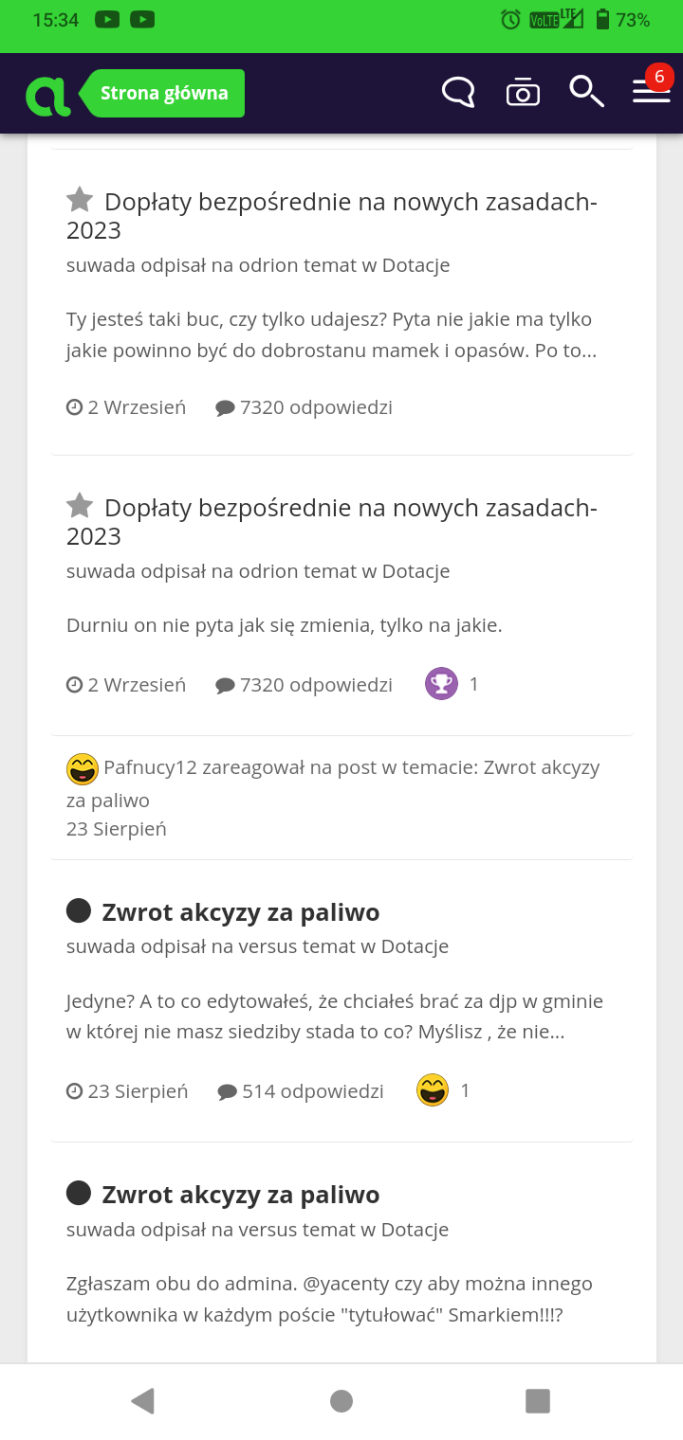Tap the star beside the second Dopłaty topic
683x1440 pixels.
tap(80, 506)
